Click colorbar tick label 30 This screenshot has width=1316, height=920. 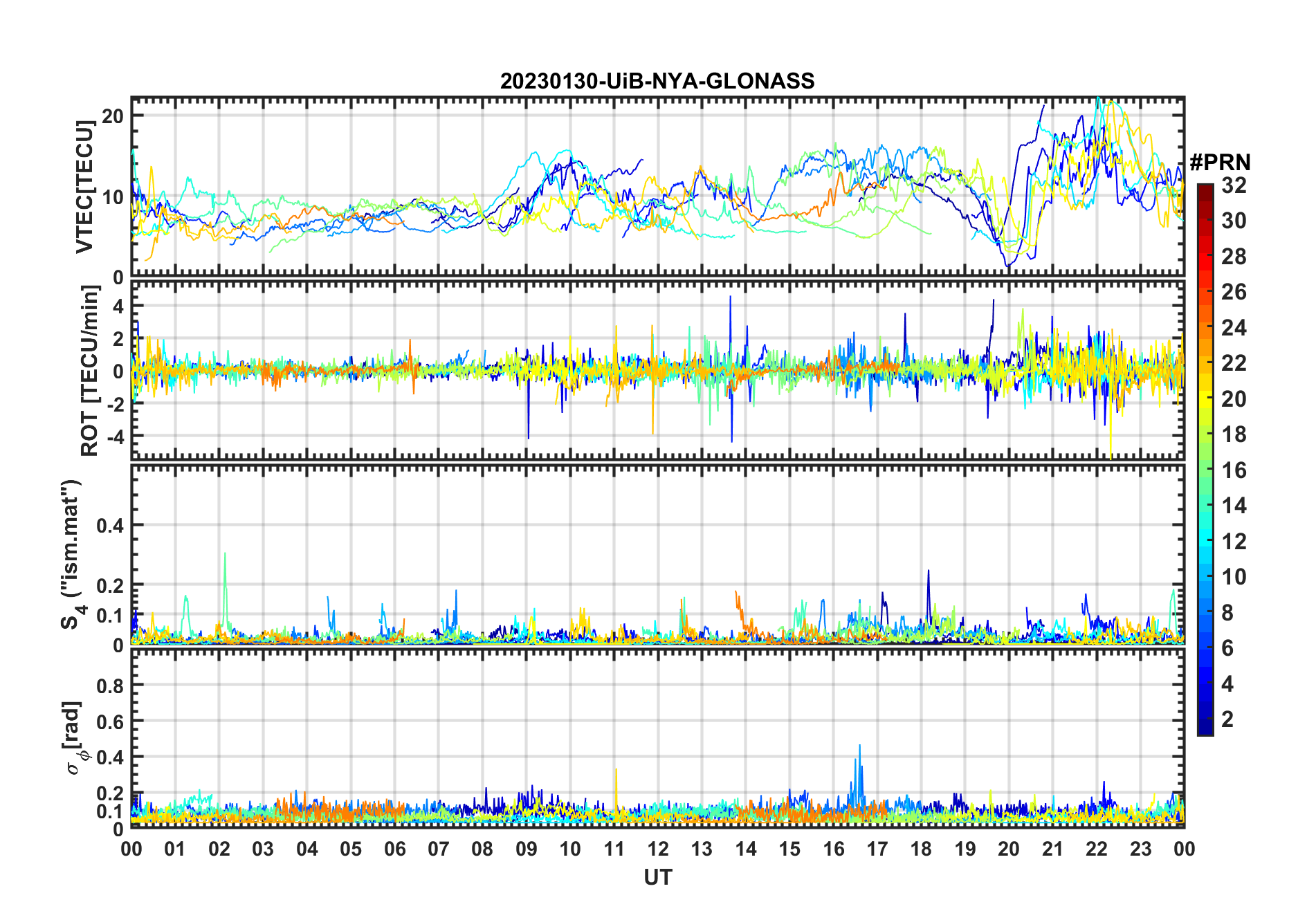point(1234,221)
